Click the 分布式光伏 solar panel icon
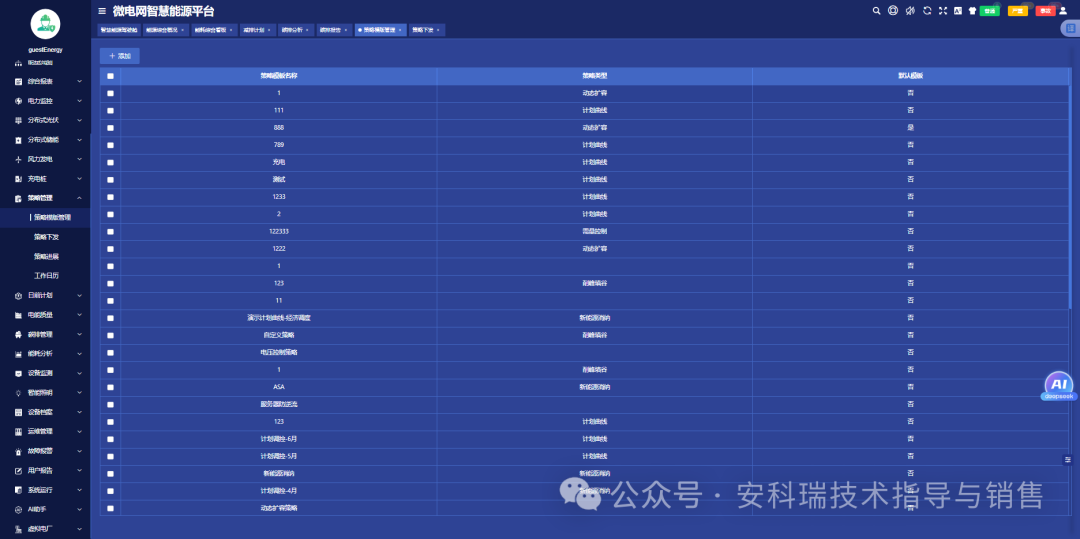Viewport: 1080px width, 539px height. (19, 120)
